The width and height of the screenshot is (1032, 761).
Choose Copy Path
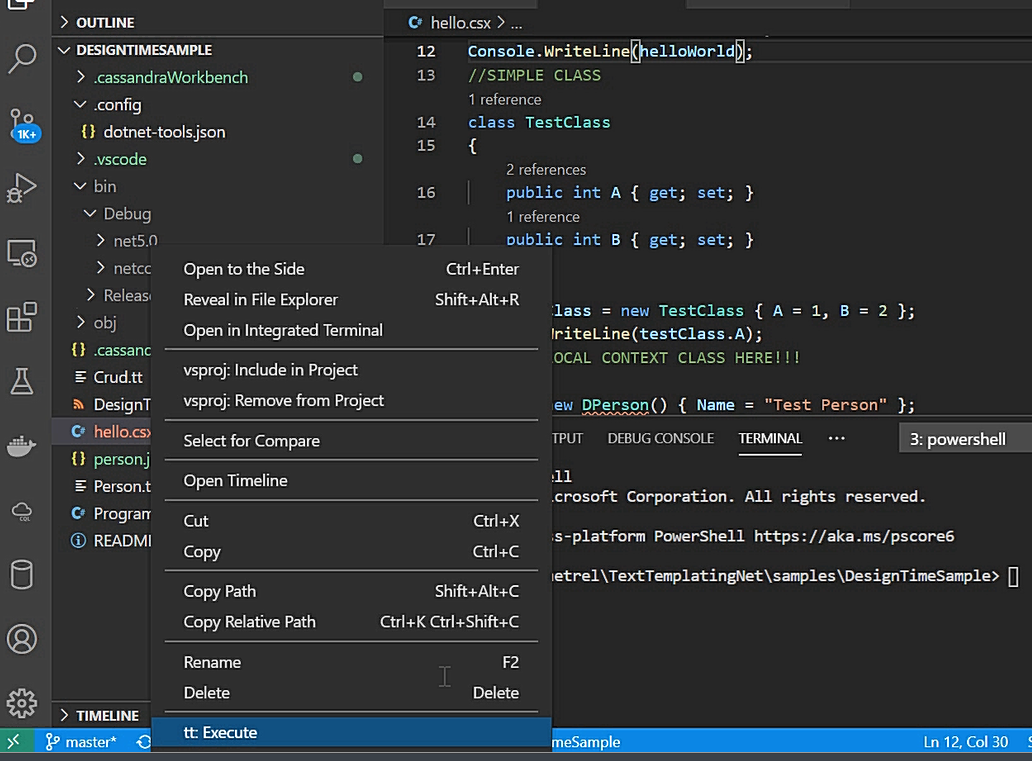coord(351,591)
